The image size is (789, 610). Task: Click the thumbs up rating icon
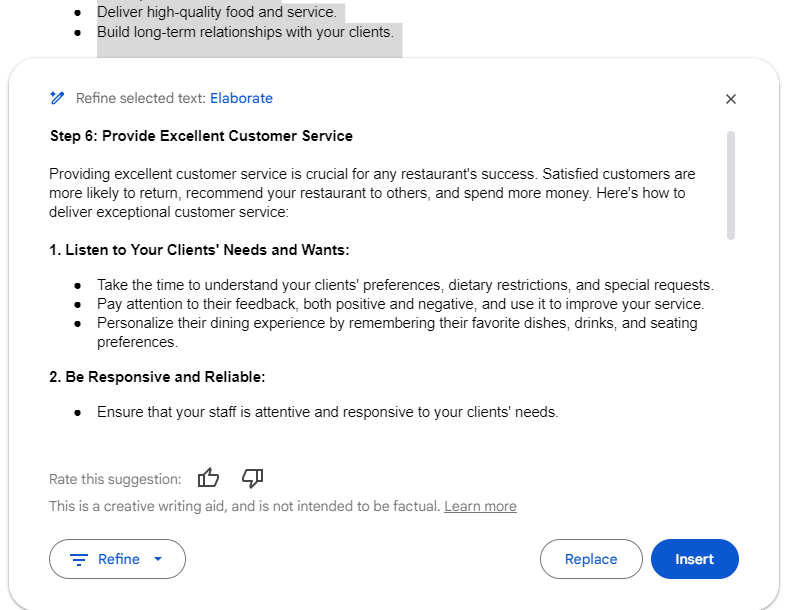pos(208,478)
